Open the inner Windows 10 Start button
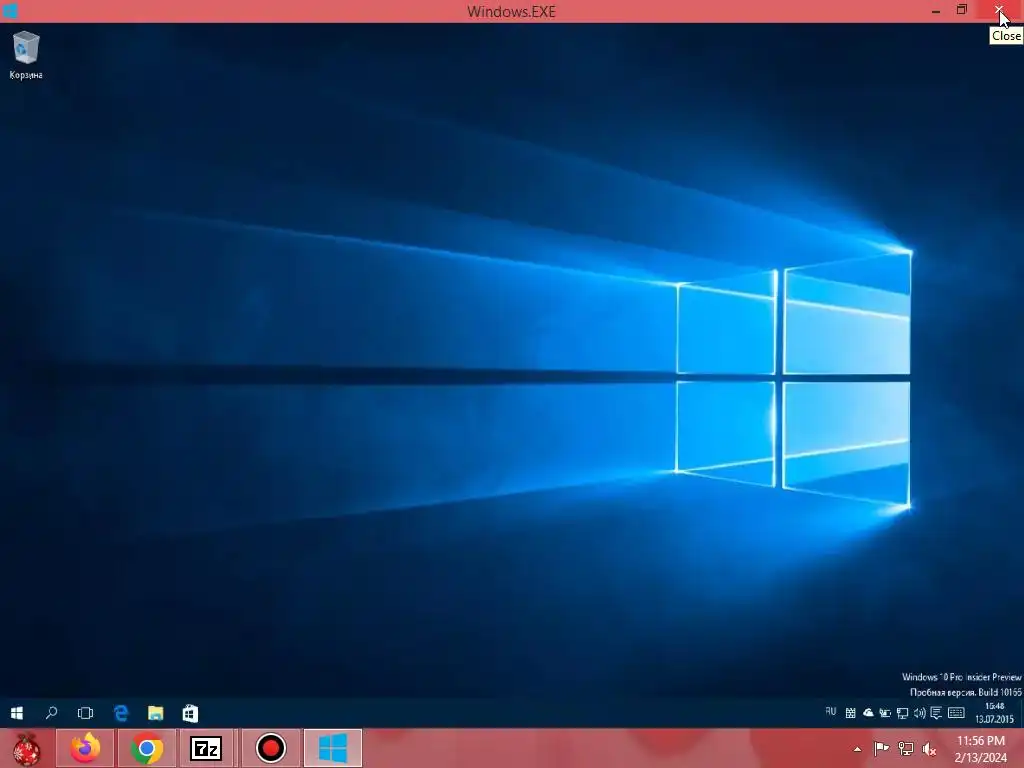The image size is (1024, 768). 17,713
